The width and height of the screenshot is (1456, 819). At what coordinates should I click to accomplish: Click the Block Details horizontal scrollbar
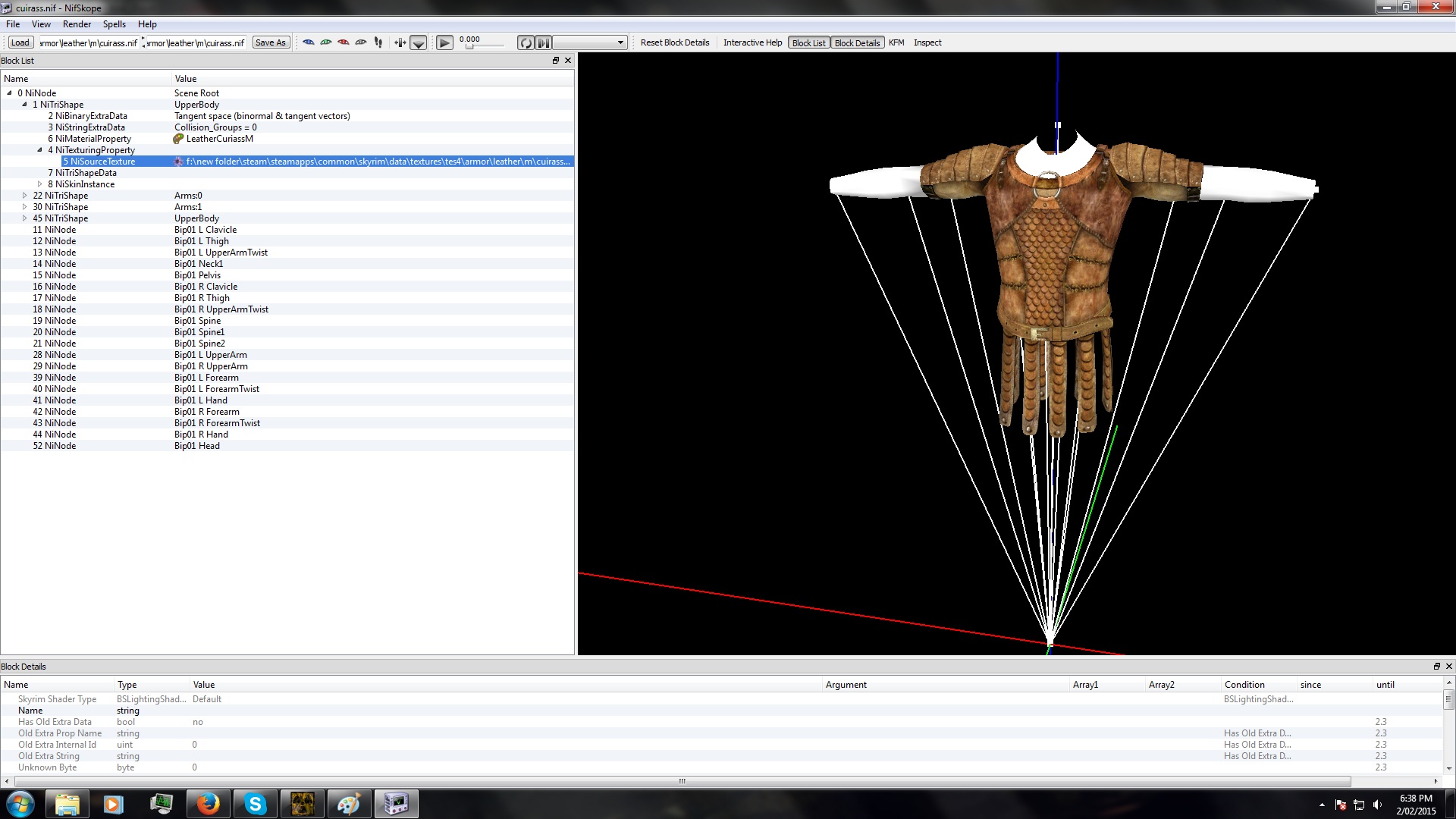(x=681, y=781)
